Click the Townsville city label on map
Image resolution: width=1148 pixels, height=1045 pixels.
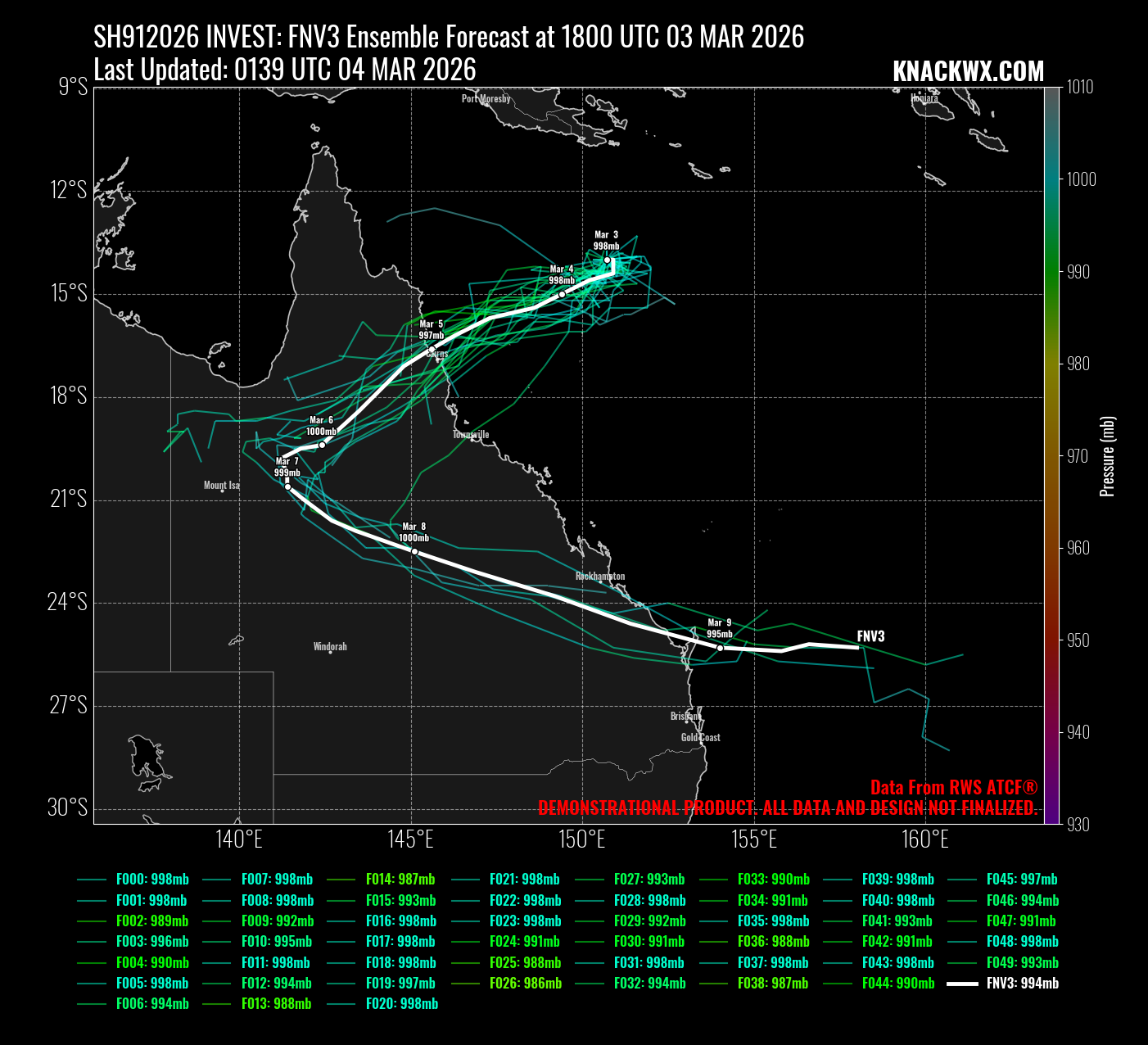click(x=471, y=434)
